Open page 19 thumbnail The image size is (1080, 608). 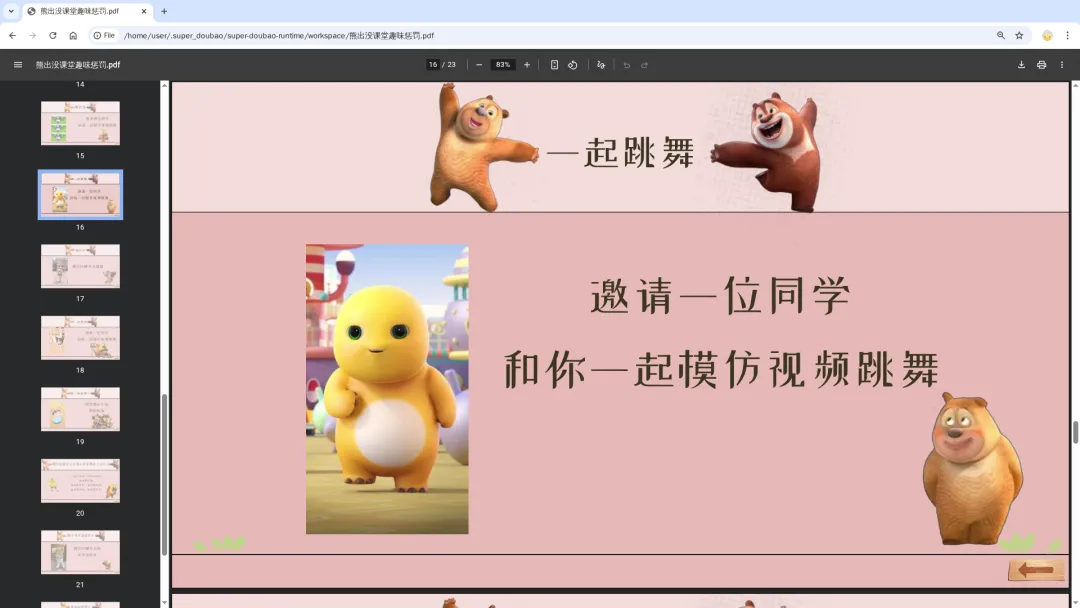[x=80, y=409]
